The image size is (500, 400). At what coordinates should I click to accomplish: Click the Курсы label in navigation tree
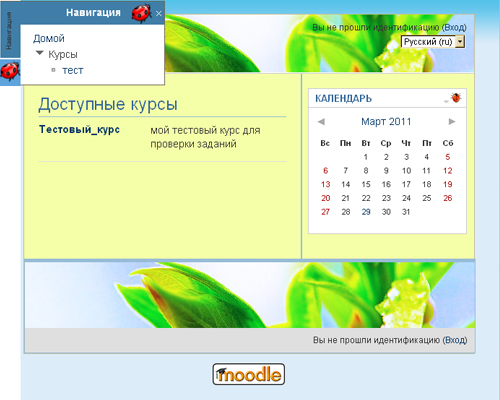coord(63,54)
